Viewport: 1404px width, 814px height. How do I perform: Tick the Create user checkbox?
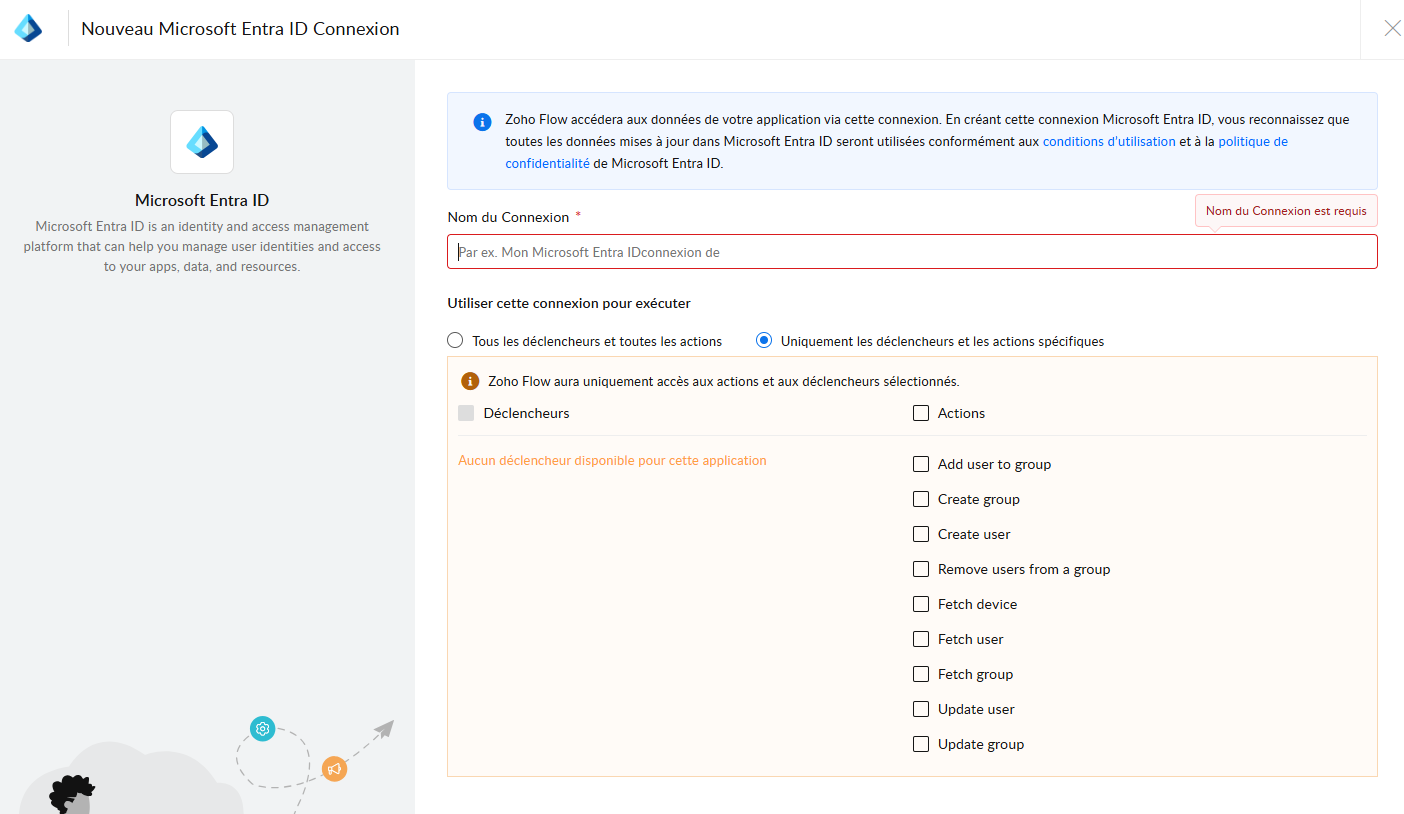pos(921,534)
